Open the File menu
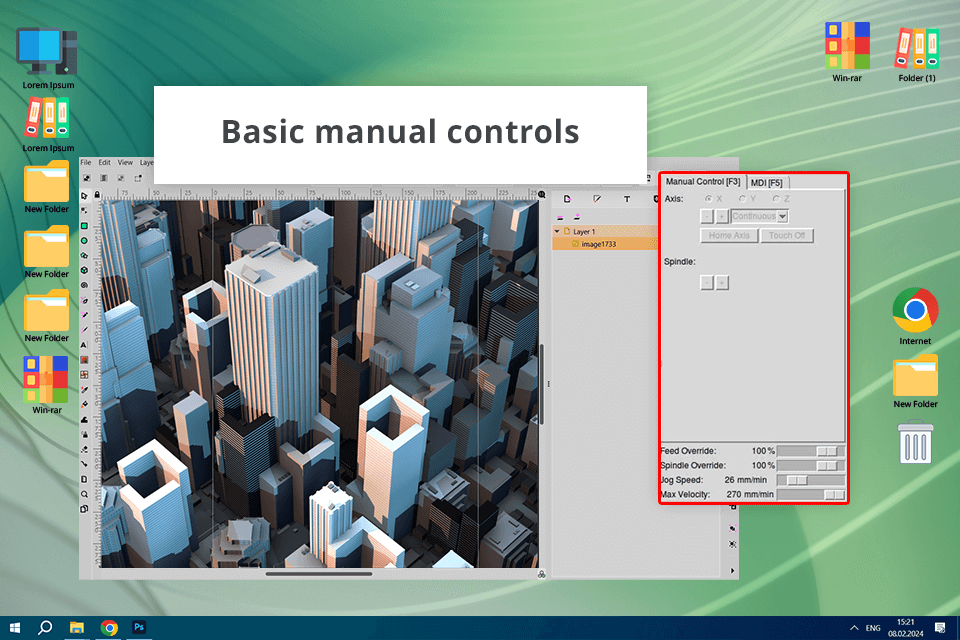Viewport: 960px width, 640px height. pyautogui.click(x=86, y=162)
